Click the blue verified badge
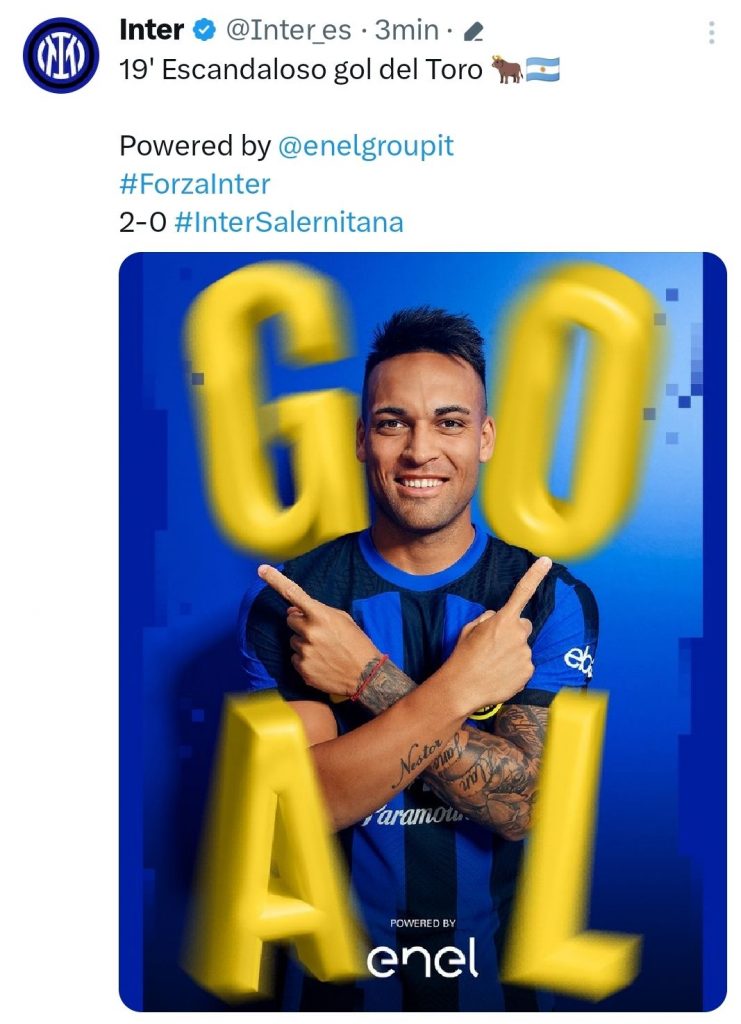741x1024 pixels. (x=204, y=31)
